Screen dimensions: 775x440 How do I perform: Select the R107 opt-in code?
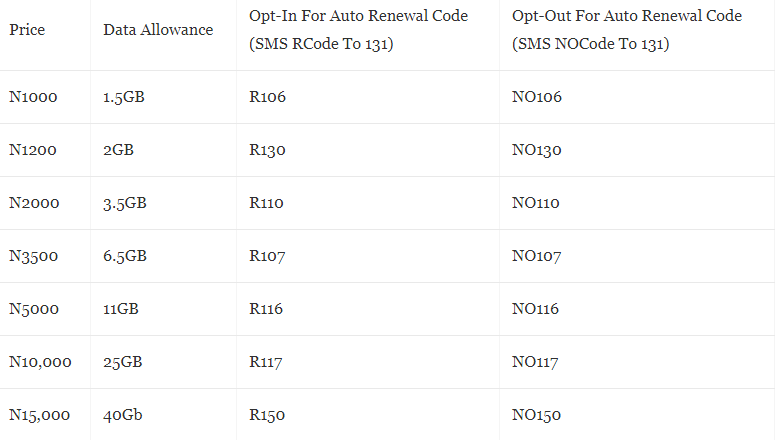tap(267, 256)
